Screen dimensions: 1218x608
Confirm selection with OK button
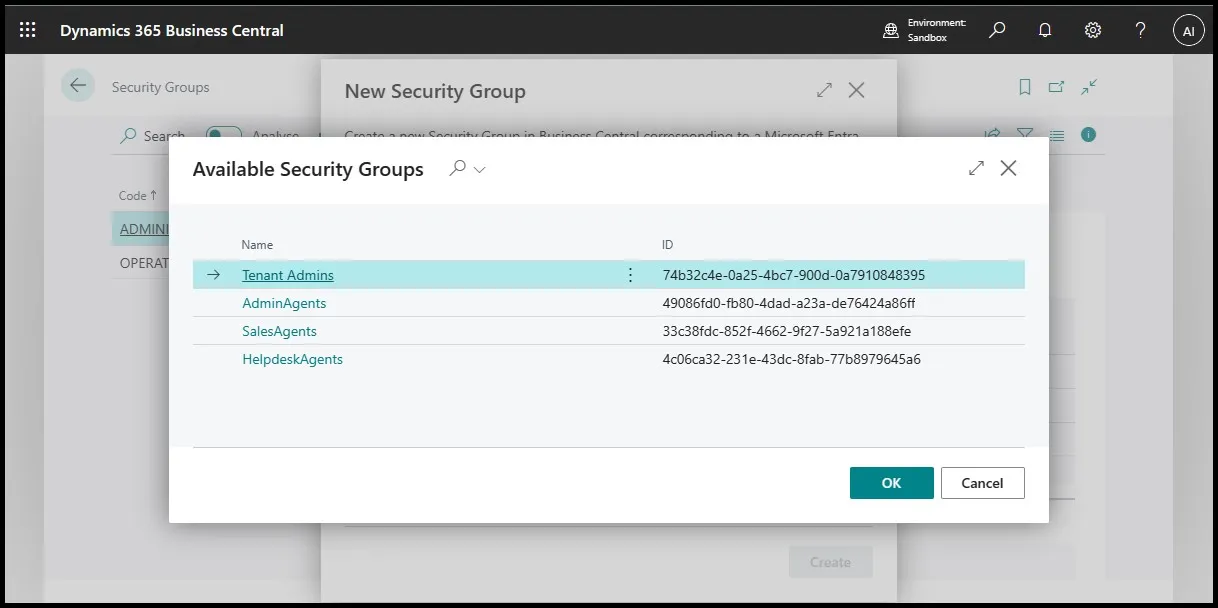(892, 483)
